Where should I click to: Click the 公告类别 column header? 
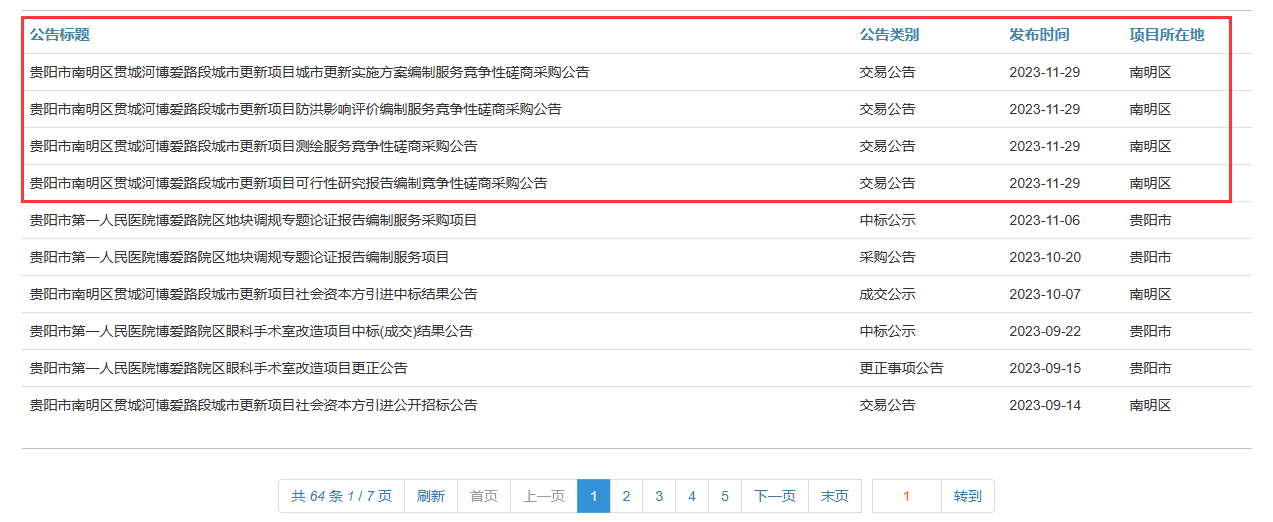[889, 35]
